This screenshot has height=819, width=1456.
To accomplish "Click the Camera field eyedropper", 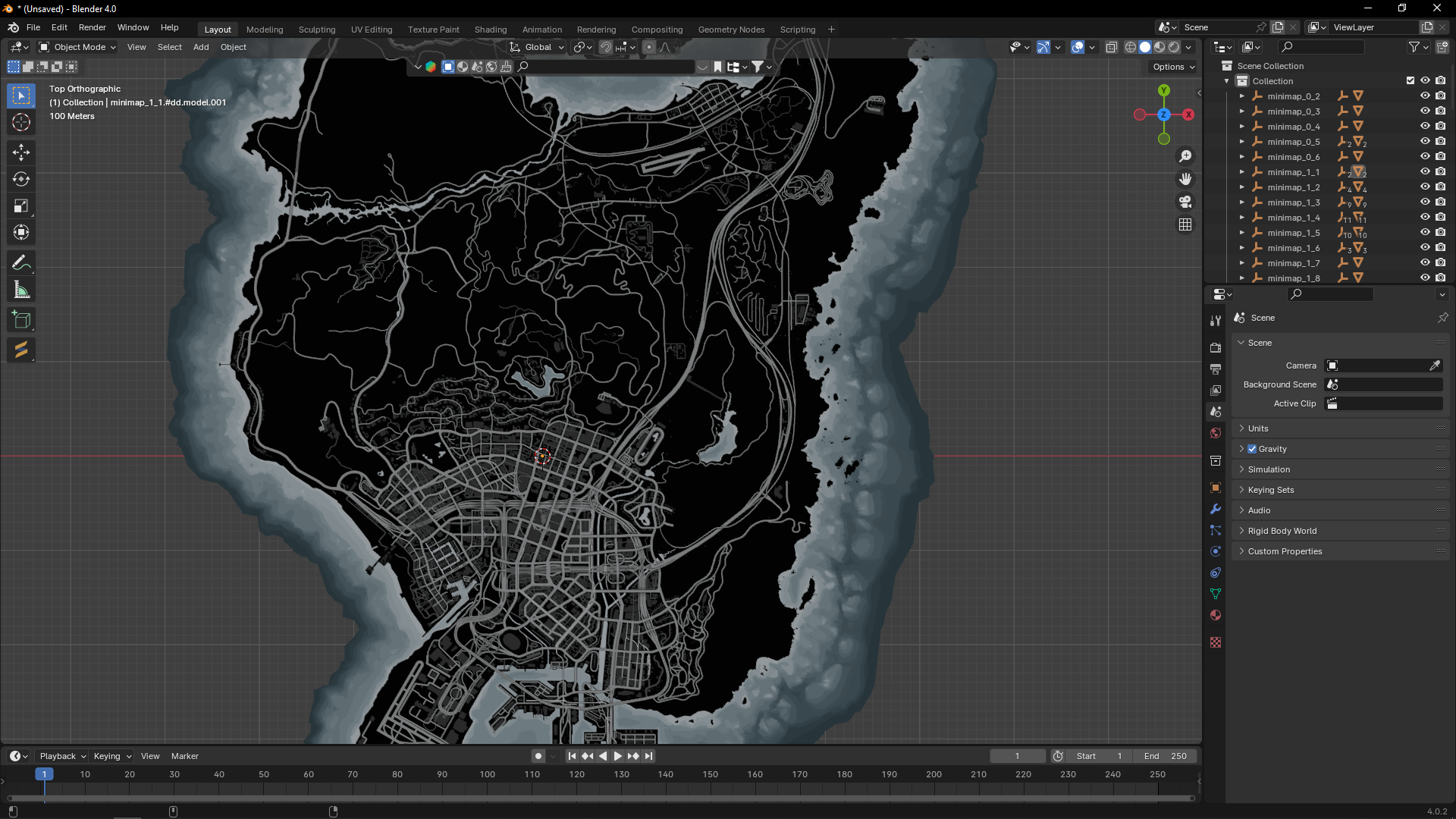I will pyautogui.click(x=1435, y=366).
